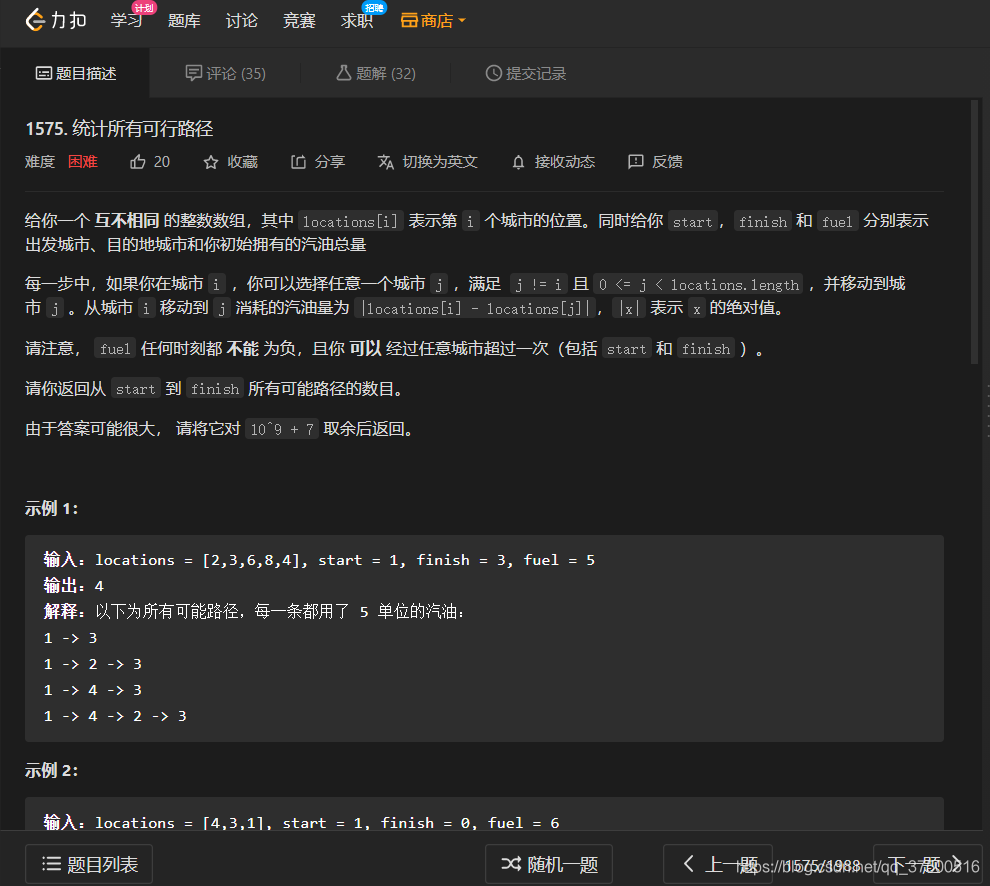This screenshot has height=886, width=990.
Task: Open the 题库 problem bank
Action: click(184, 21)
